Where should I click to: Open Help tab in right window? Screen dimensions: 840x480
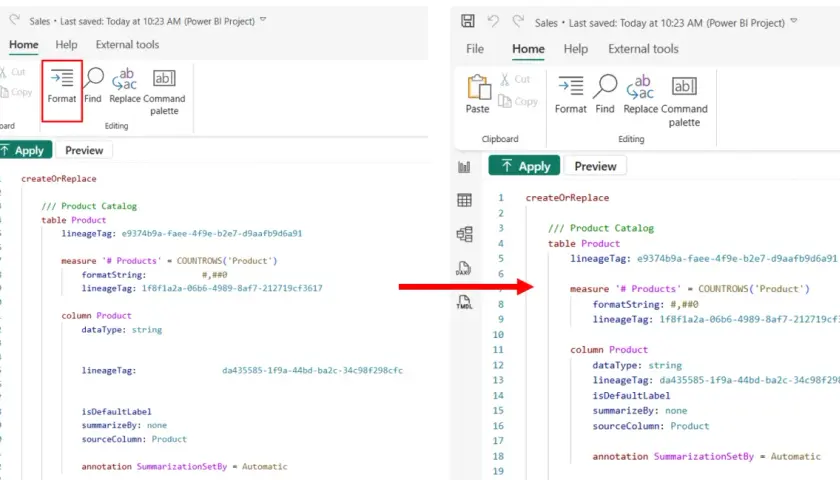[x=576, y=49]
